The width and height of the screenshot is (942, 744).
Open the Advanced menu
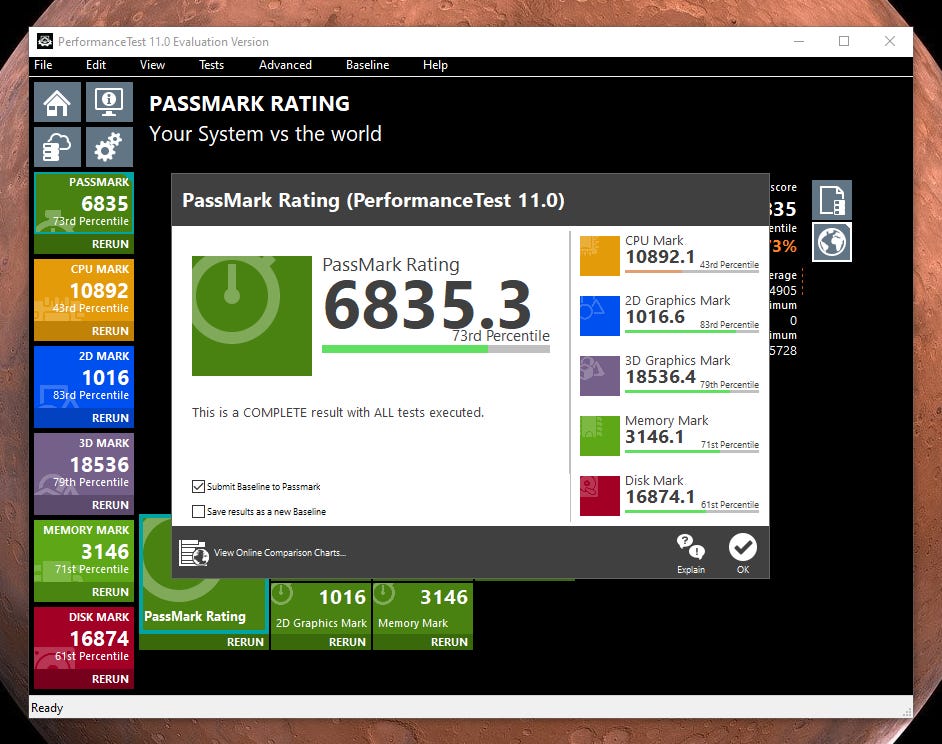pyautogui.click(x=285, y=65)
